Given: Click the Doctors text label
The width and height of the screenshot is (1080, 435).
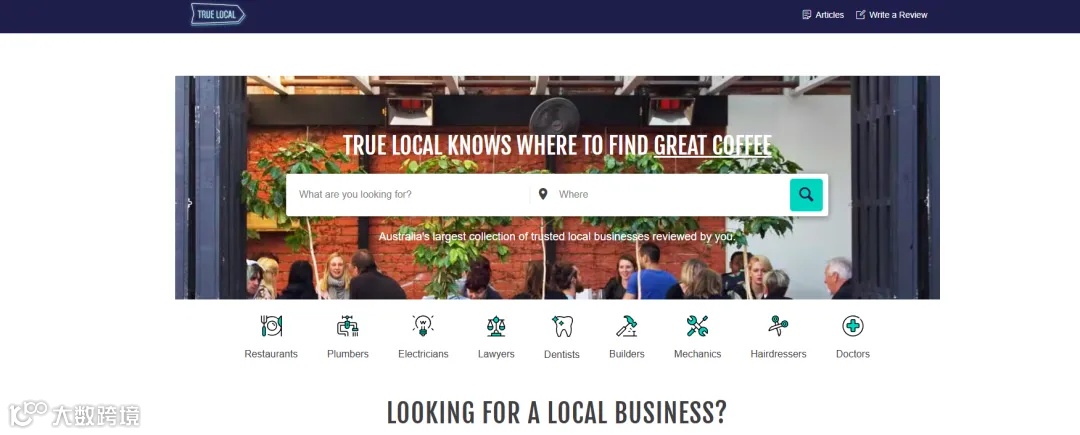Looking at the screenshot, I should pos(853,354).
